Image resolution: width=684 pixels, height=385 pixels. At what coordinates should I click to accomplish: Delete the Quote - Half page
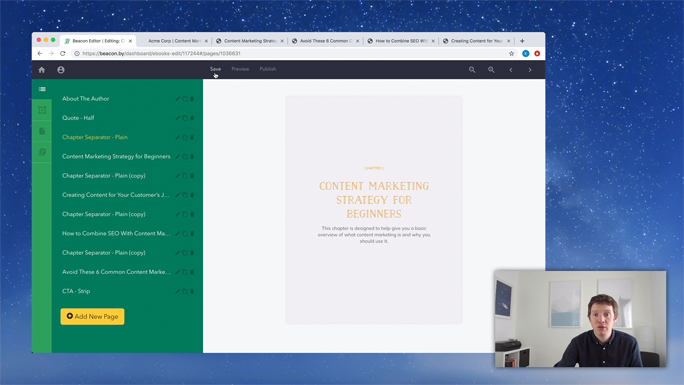tap(192, 118)
